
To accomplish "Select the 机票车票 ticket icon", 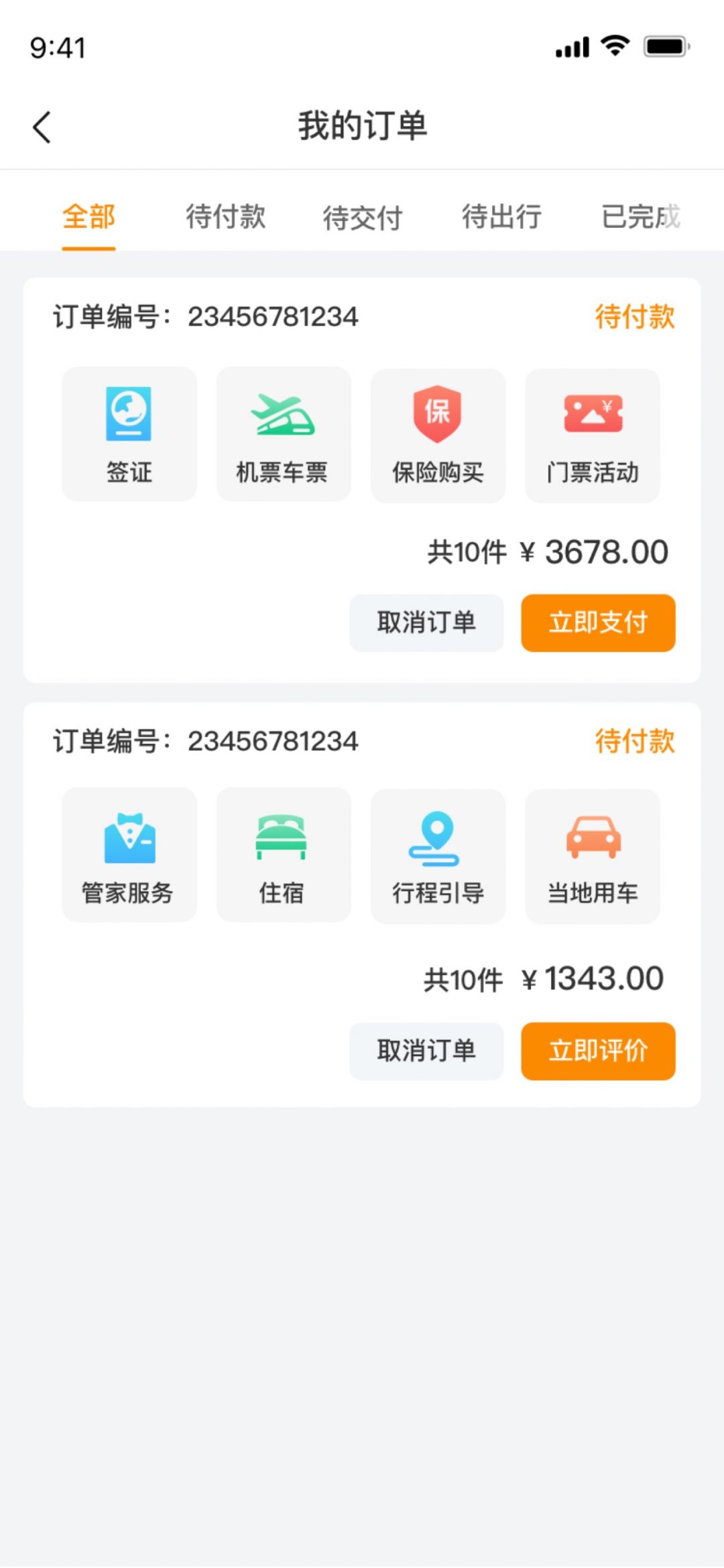I will point(283,415).
